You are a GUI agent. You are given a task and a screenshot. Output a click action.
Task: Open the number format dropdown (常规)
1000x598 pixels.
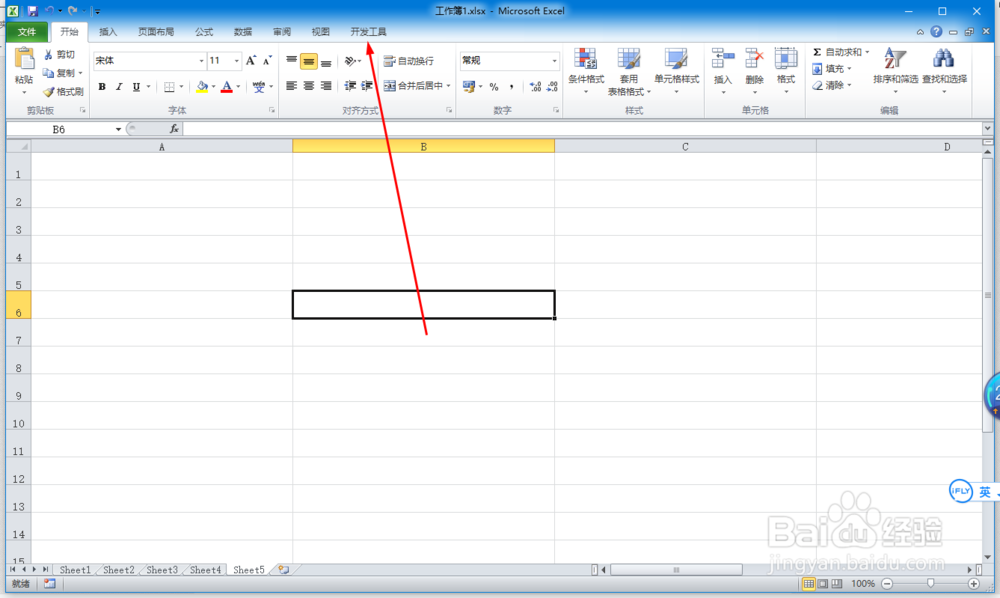click(554, 61)
